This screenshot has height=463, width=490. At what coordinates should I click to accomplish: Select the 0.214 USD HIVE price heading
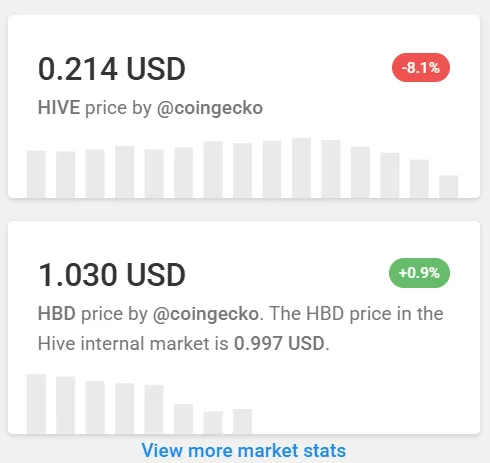tap(112, 69)
